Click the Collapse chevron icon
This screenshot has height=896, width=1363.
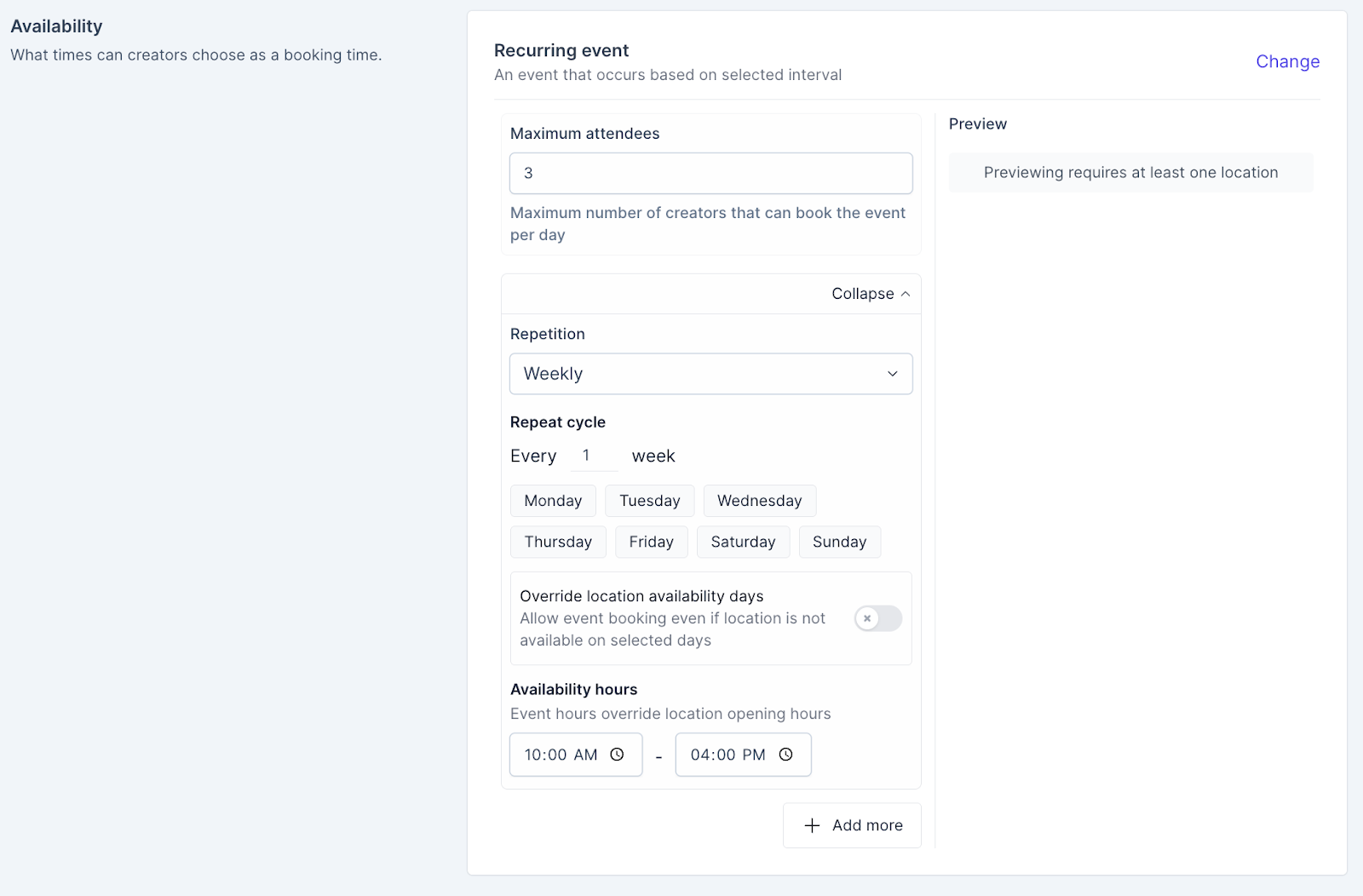[906, 294]
